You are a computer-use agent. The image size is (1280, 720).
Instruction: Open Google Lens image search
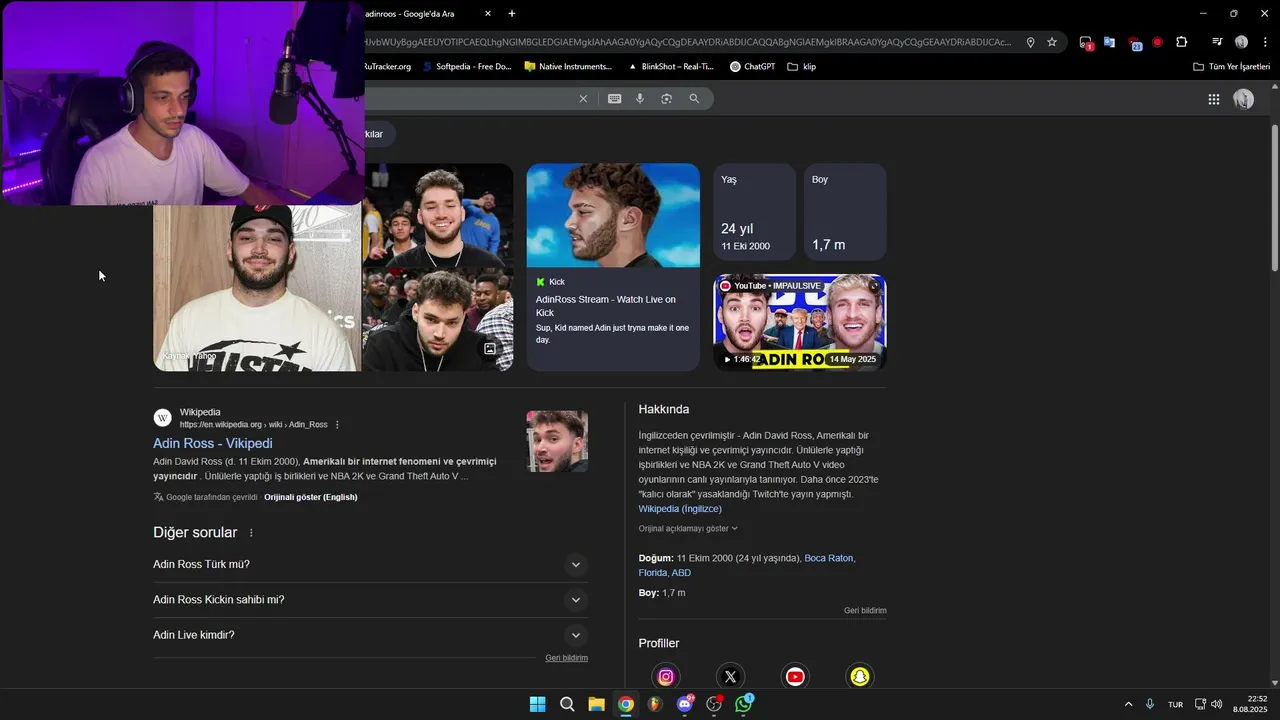coord(666,99)
